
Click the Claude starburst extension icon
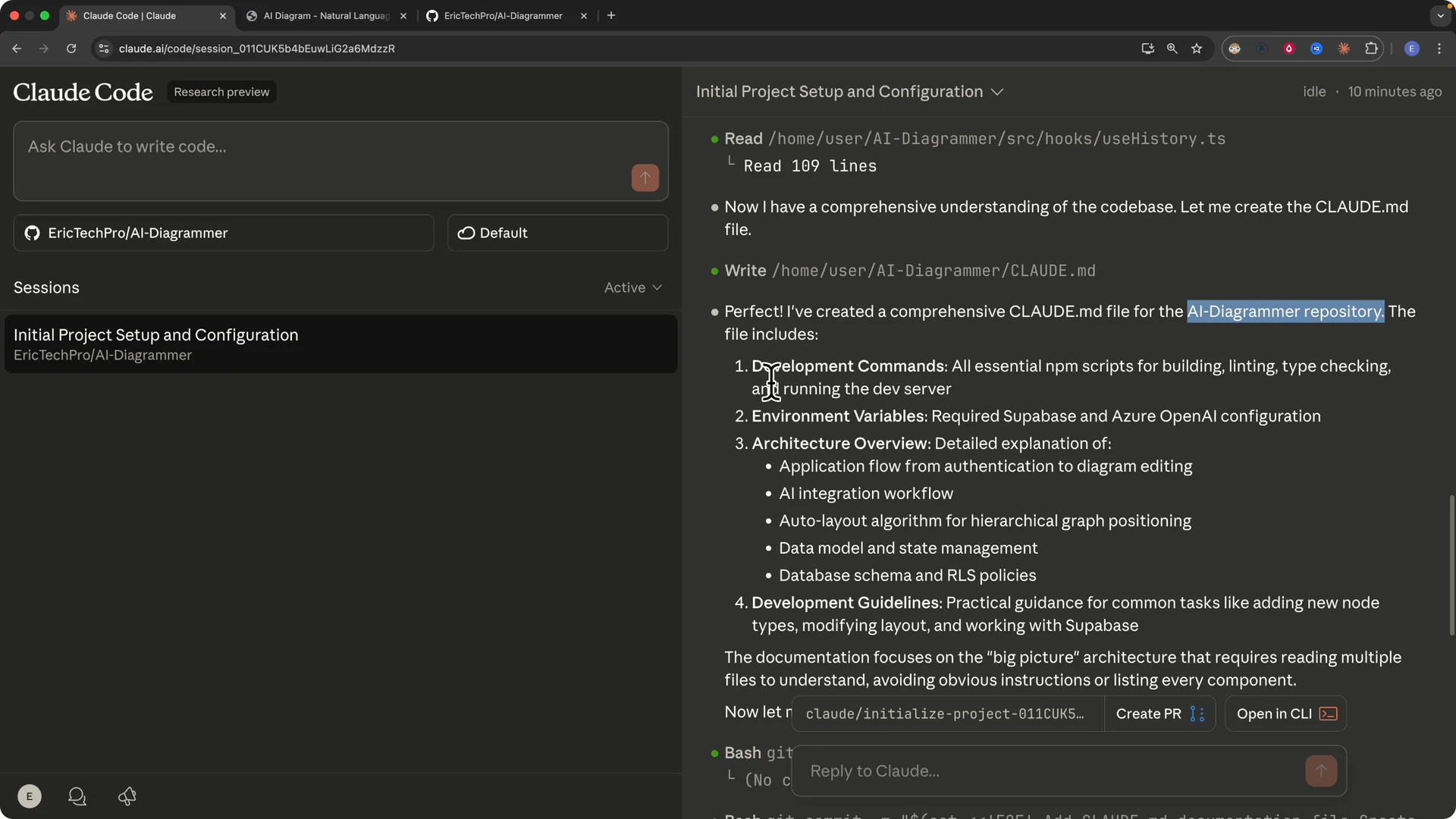point(1344,49)
